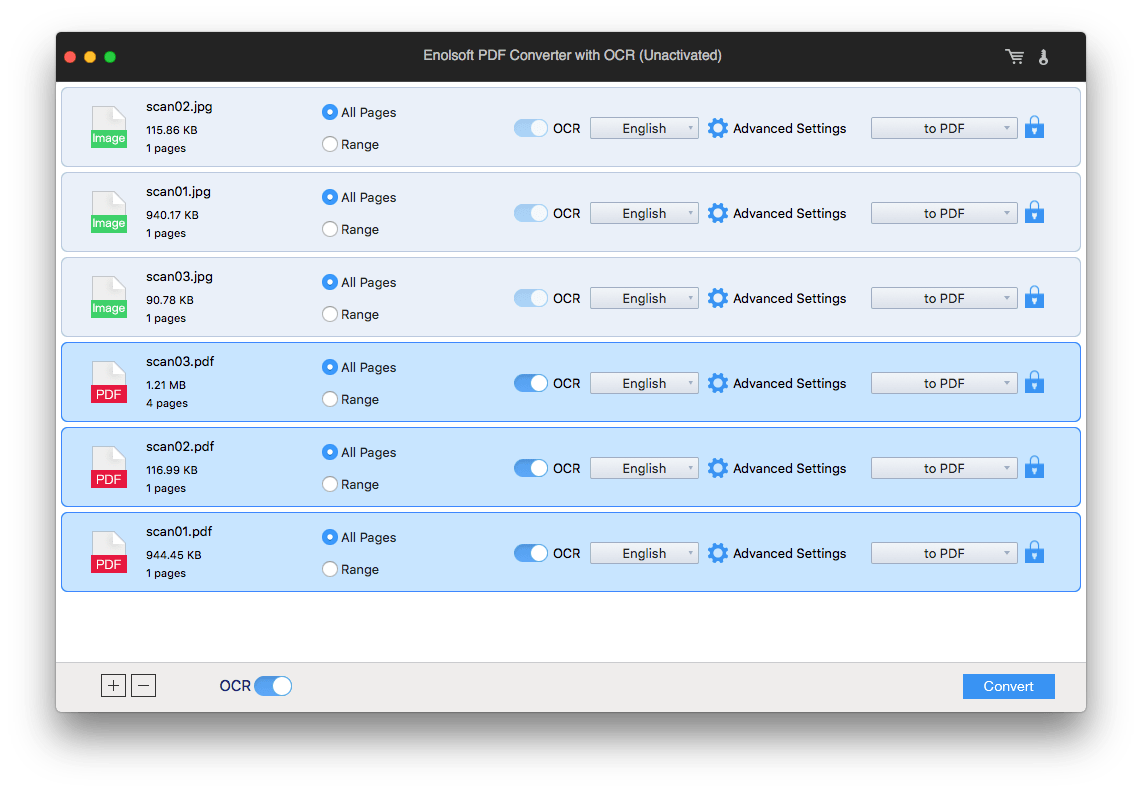Open 'to PDF' format dropdown for scan02.jpg
1142x792 pixels.
click(944, 128)
